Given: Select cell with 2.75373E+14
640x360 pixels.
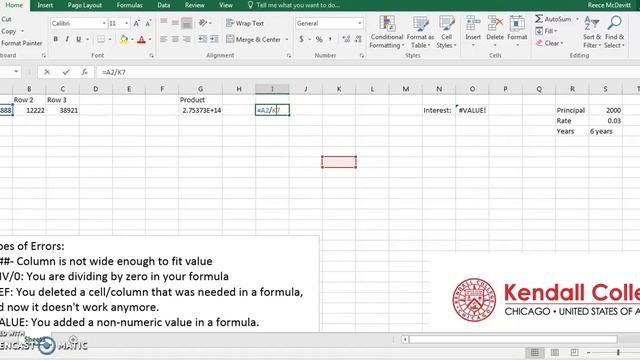Looking at the screenshot, I should [200, 110].
